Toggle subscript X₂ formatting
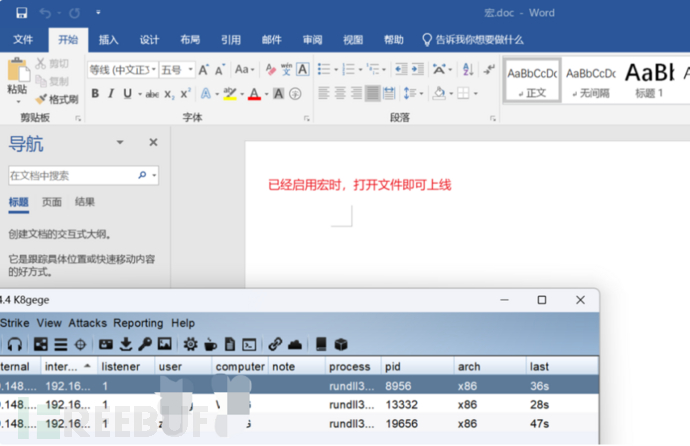 point(169,94)
